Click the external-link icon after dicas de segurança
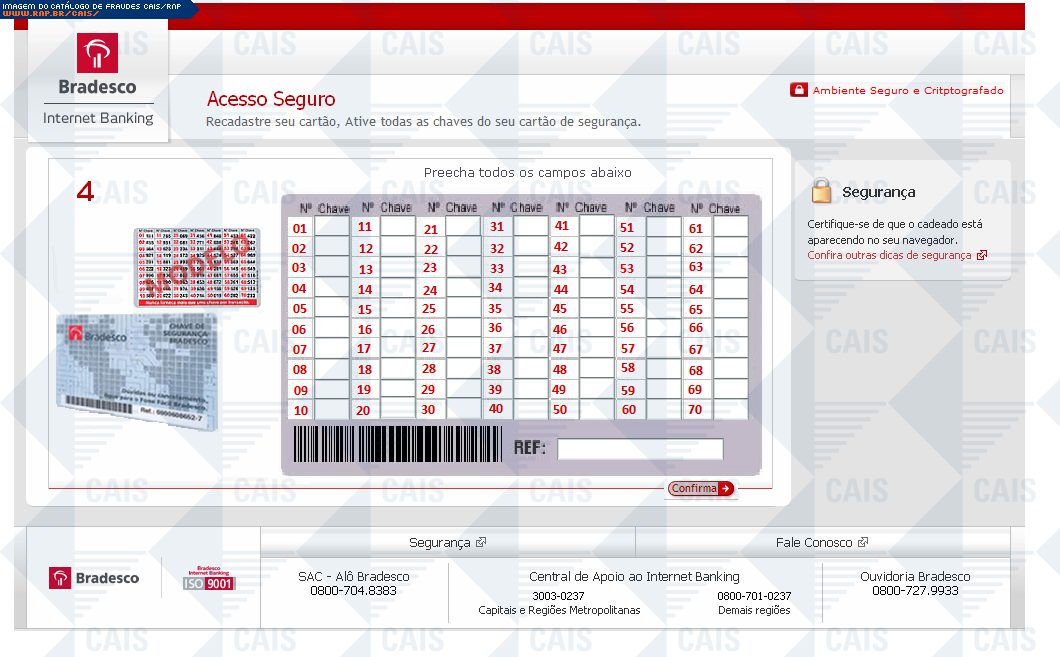 coord(982,255)
